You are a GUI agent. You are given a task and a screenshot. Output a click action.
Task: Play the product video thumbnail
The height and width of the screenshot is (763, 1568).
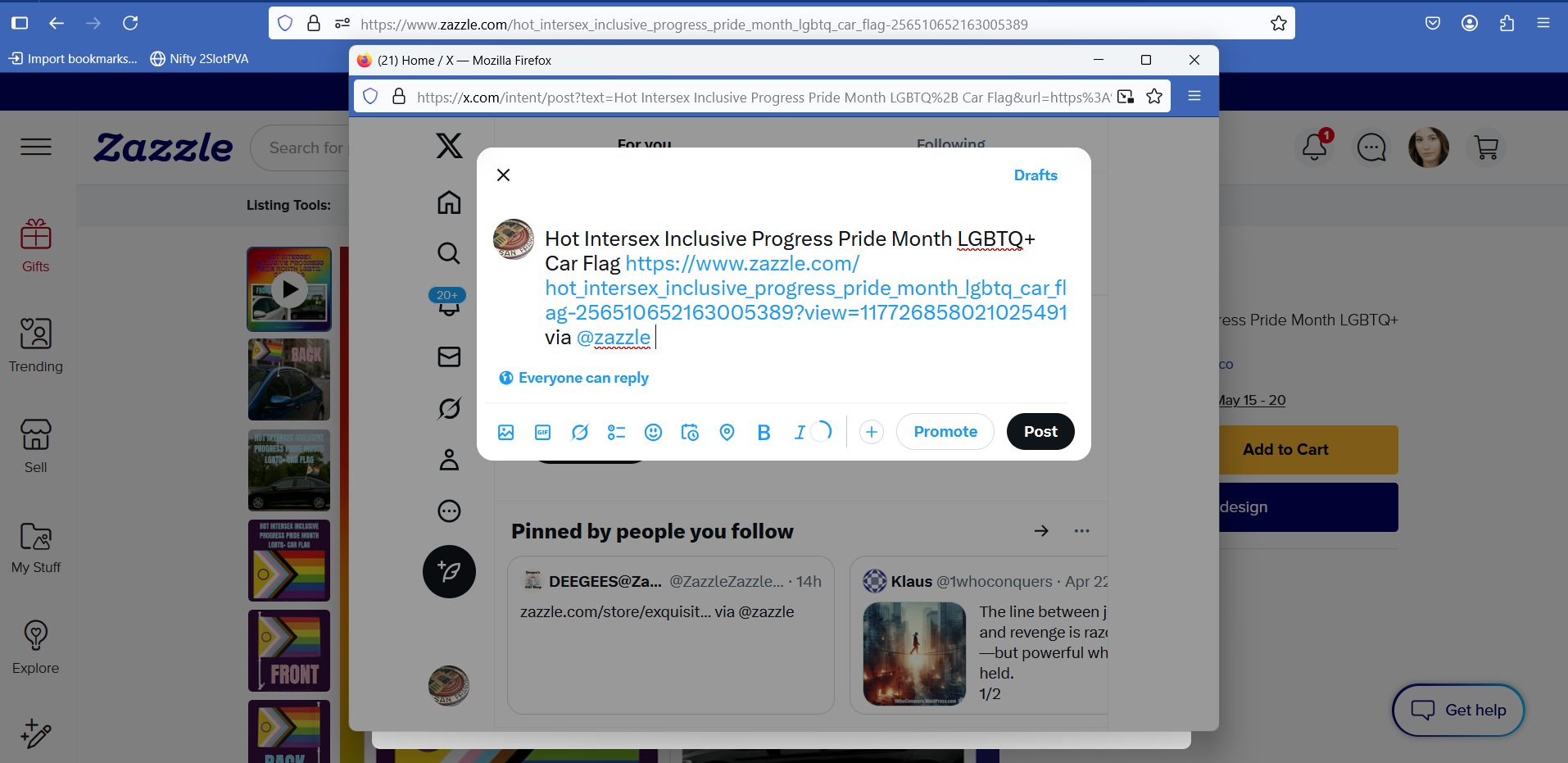tap(289, 289)
